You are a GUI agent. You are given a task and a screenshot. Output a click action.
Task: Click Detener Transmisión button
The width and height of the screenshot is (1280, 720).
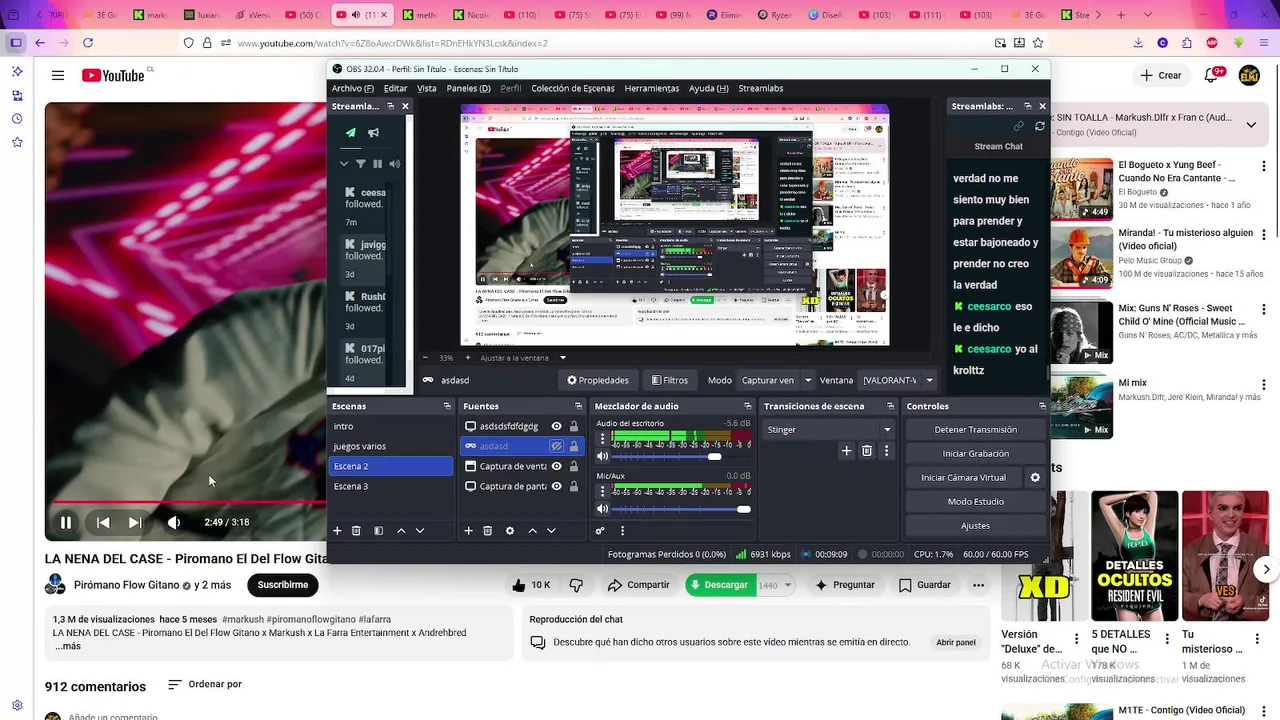975,430
